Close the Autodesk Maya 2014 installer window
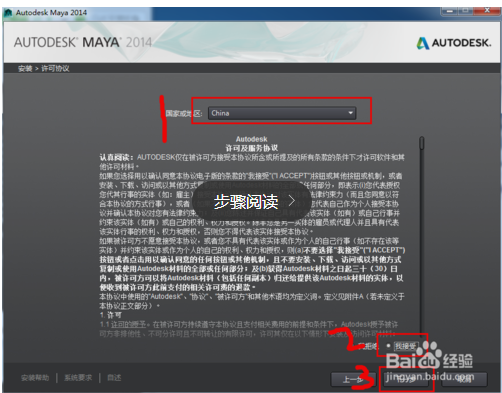The height and width of the screenshot is (393, 502). click(x=487, y=11)
